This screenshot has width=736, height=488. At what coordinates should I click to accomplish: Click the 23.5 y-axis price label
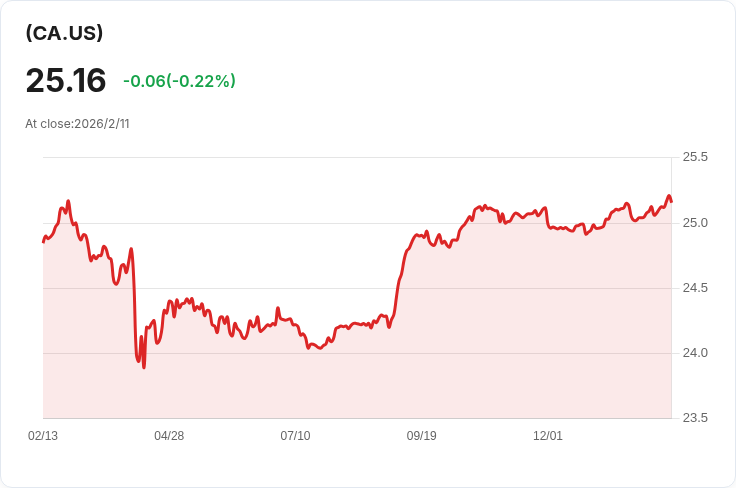pos(695,418)
